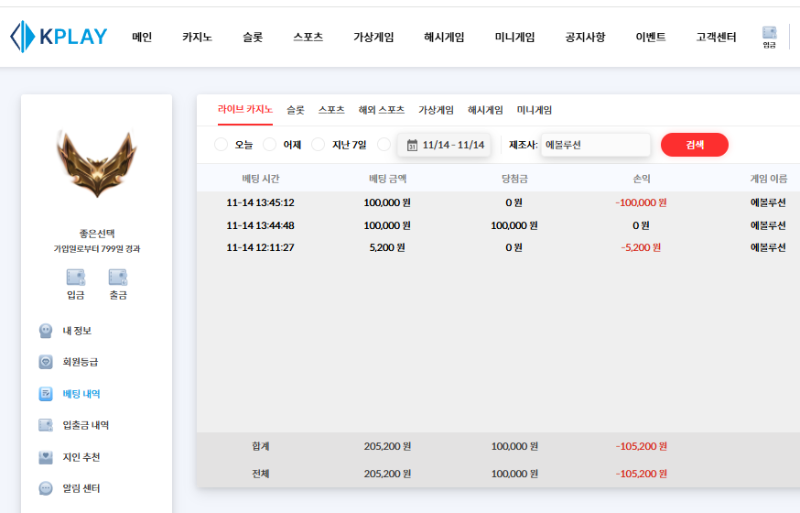The height and width of the screenshot is (513, 800).
Task: Open 슬롯 in top navigation
Action: tap(253, 37)
